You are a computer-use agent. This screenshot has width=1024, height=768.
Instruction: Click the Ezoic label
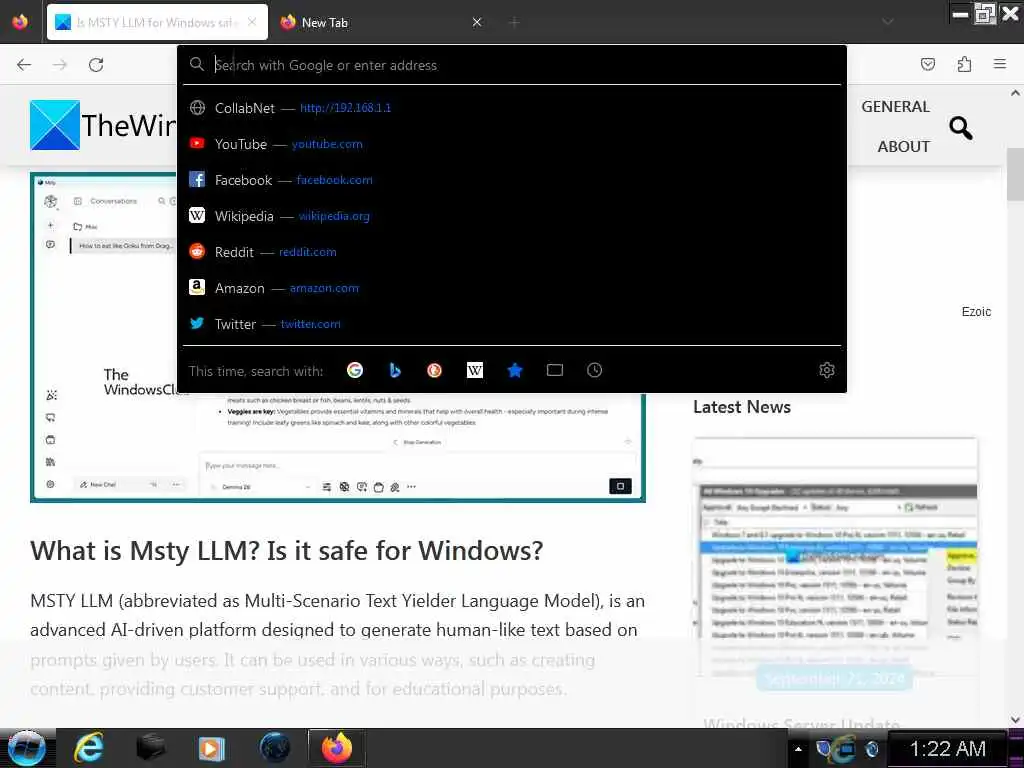[x=976, y=312]
